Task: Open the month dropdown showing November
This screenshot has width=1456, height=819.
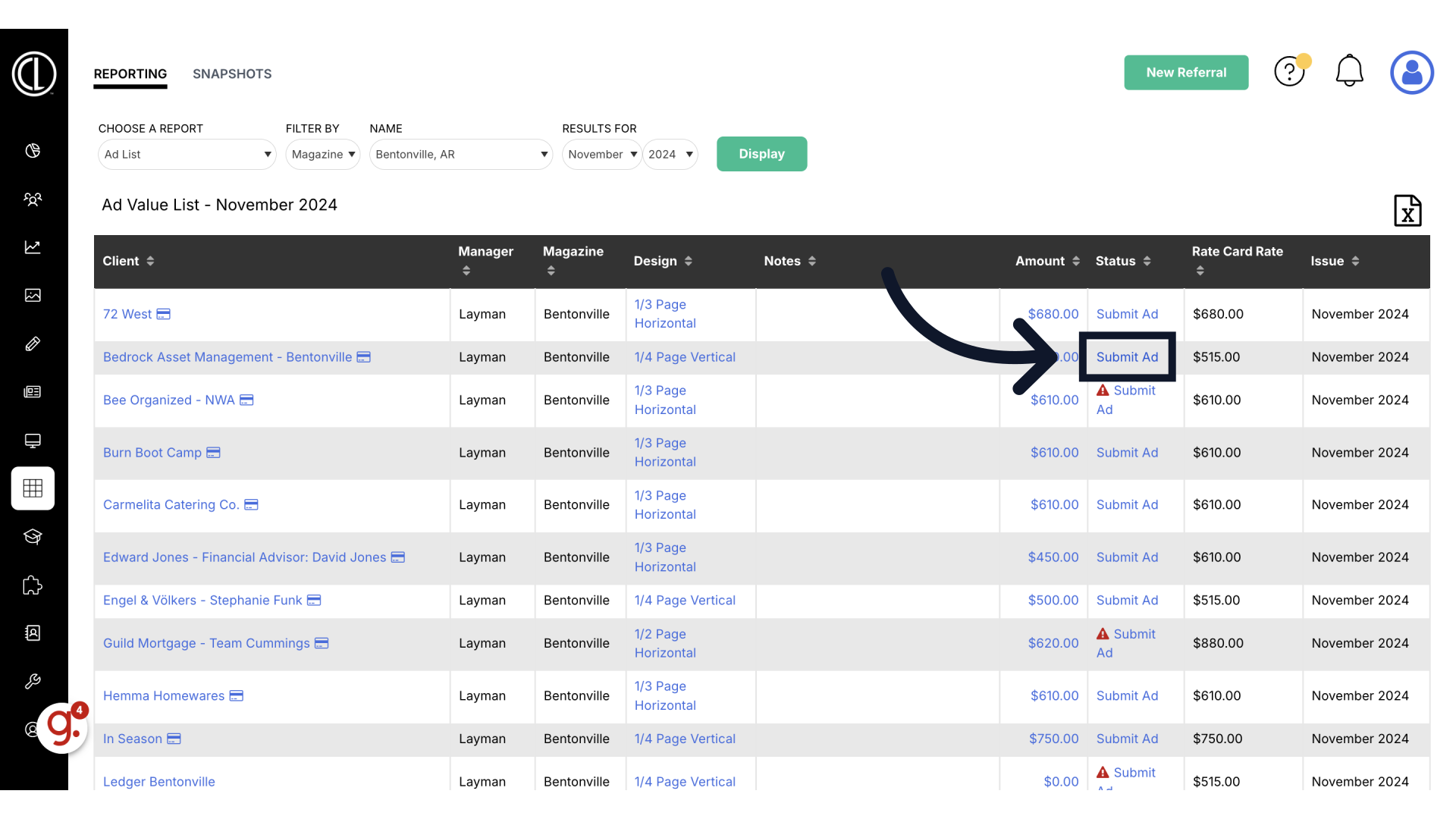Action: pos(602,154)
